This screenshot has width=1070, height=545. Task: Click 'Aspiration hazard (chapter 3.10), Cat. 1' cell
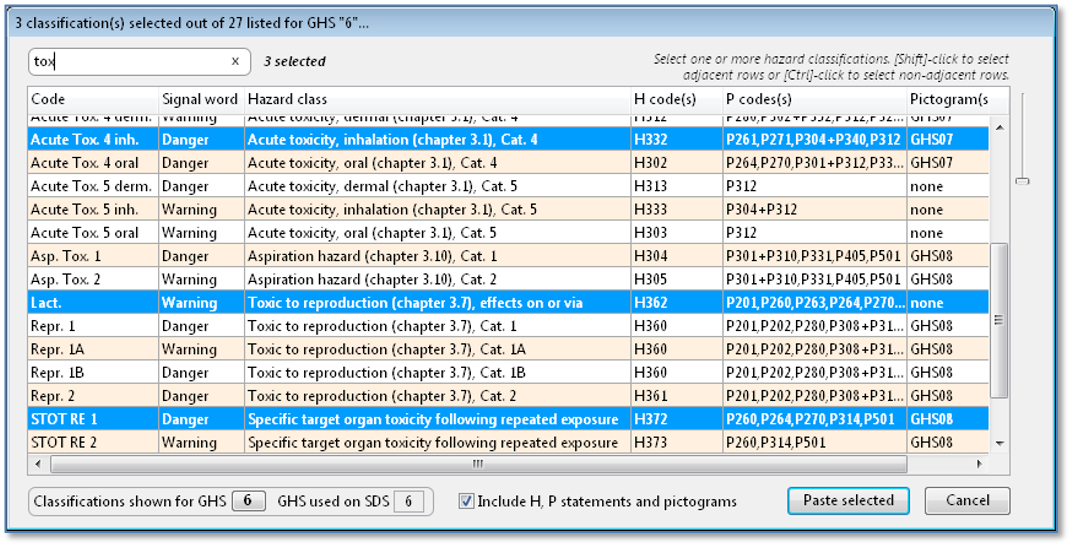[437, 256]
